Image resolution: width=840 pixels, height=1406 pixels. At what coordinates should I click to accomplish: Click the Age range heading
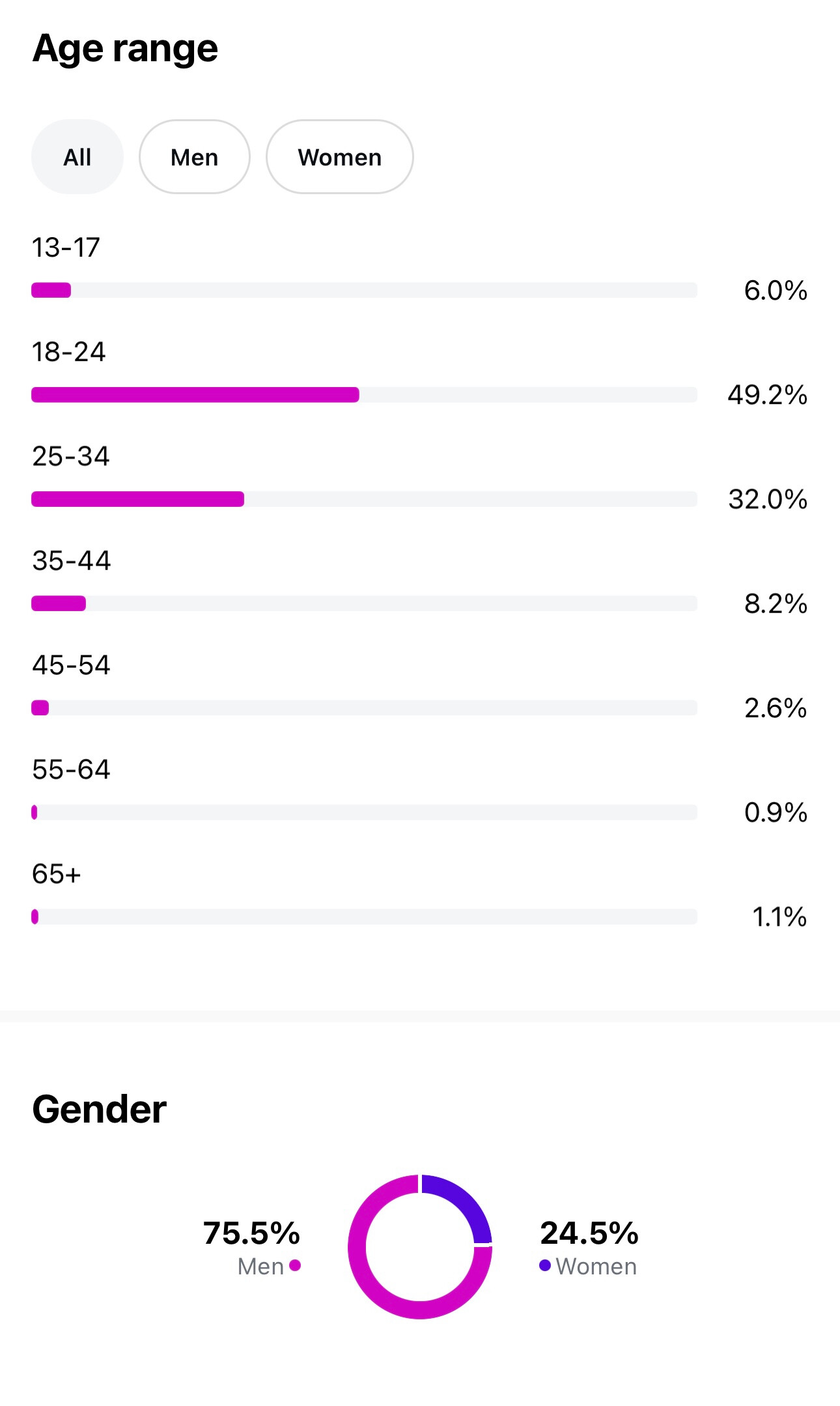[125, 48]
